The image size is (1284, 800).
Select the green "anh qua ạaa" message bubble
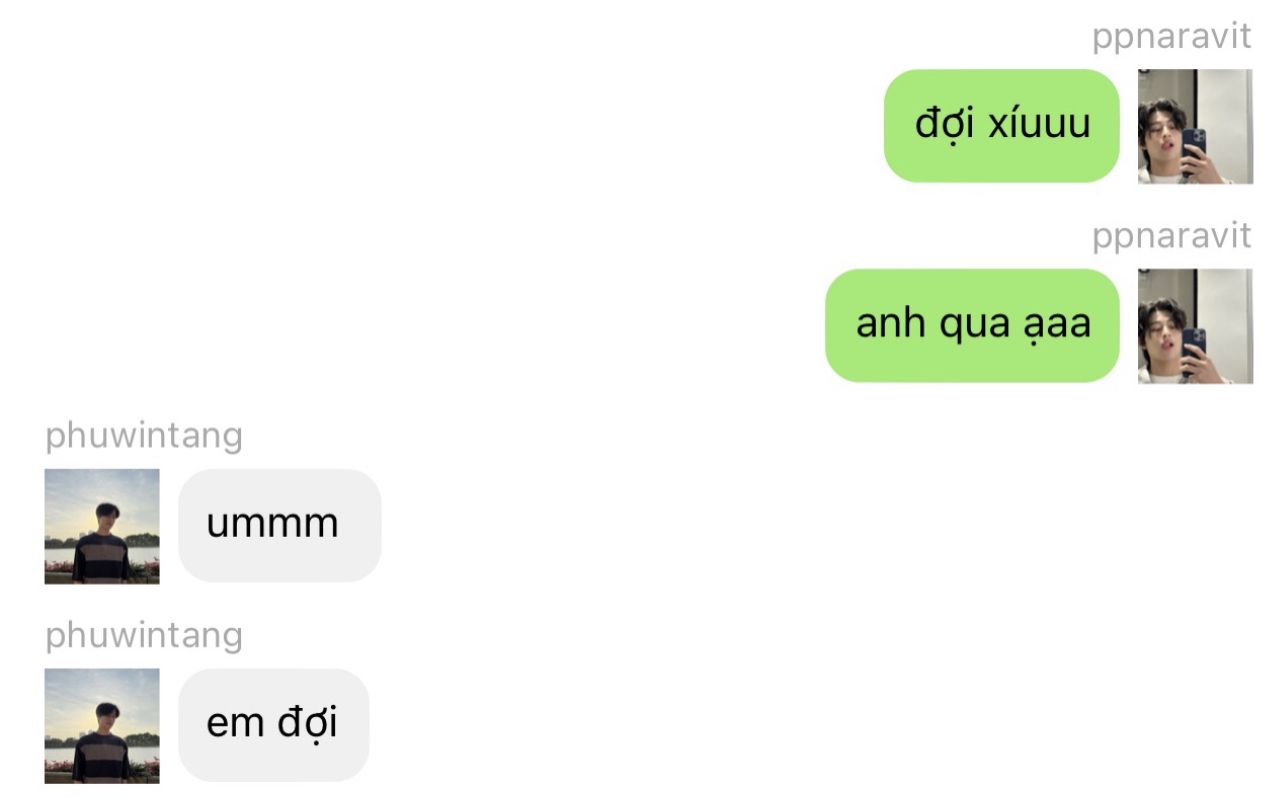(972, 325)
